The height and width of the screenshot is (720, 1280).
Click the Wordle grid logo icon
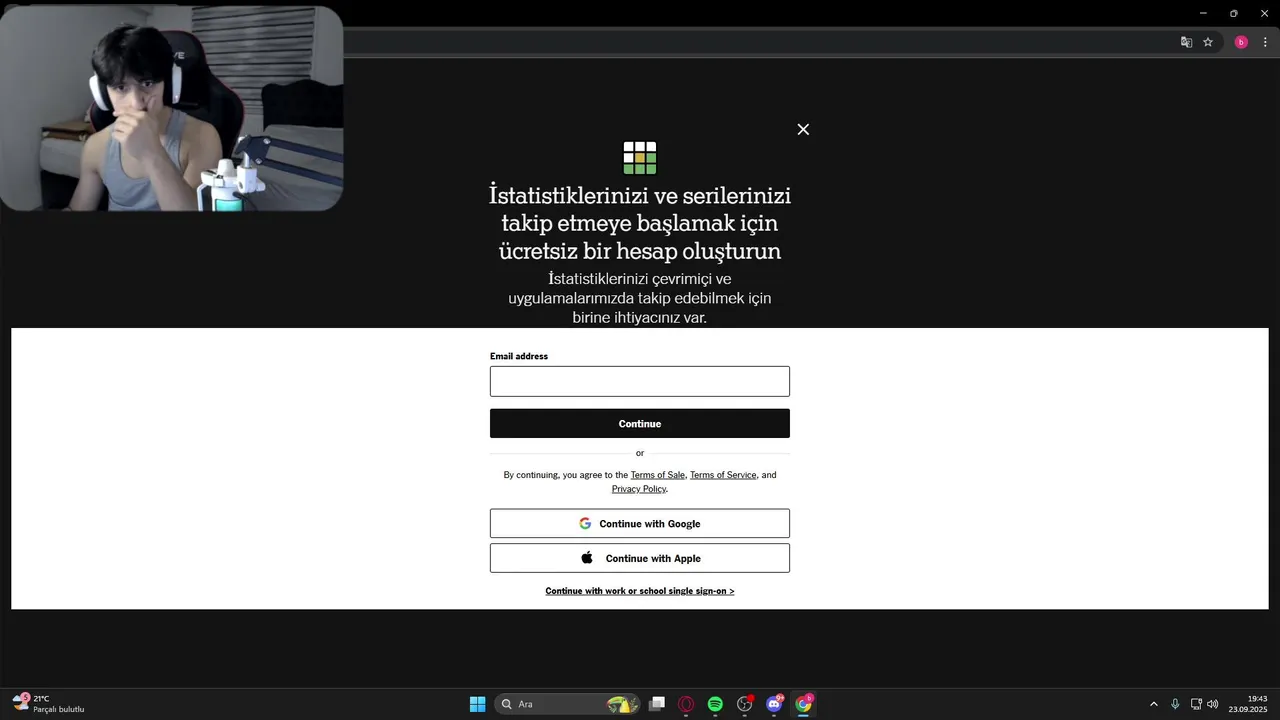pyautogui.click(x=640, y=158)
